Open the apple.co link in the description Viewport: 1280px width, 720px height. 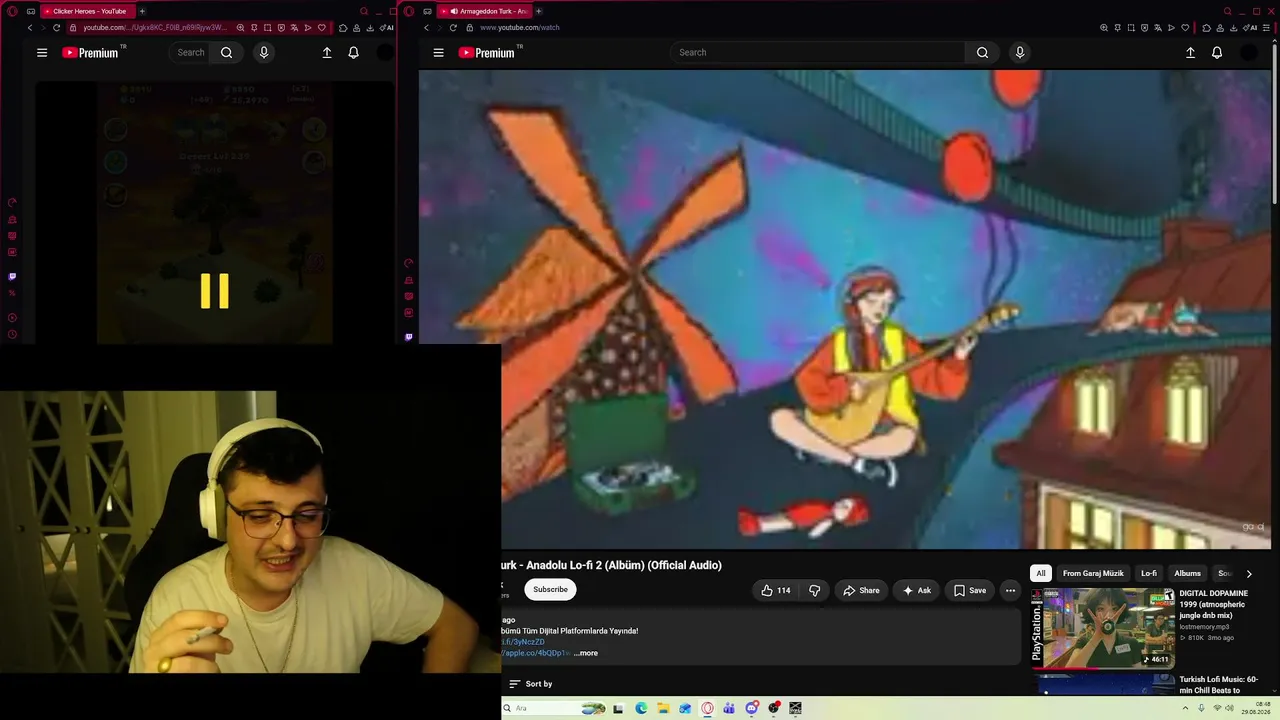click(x=535, y=653)
